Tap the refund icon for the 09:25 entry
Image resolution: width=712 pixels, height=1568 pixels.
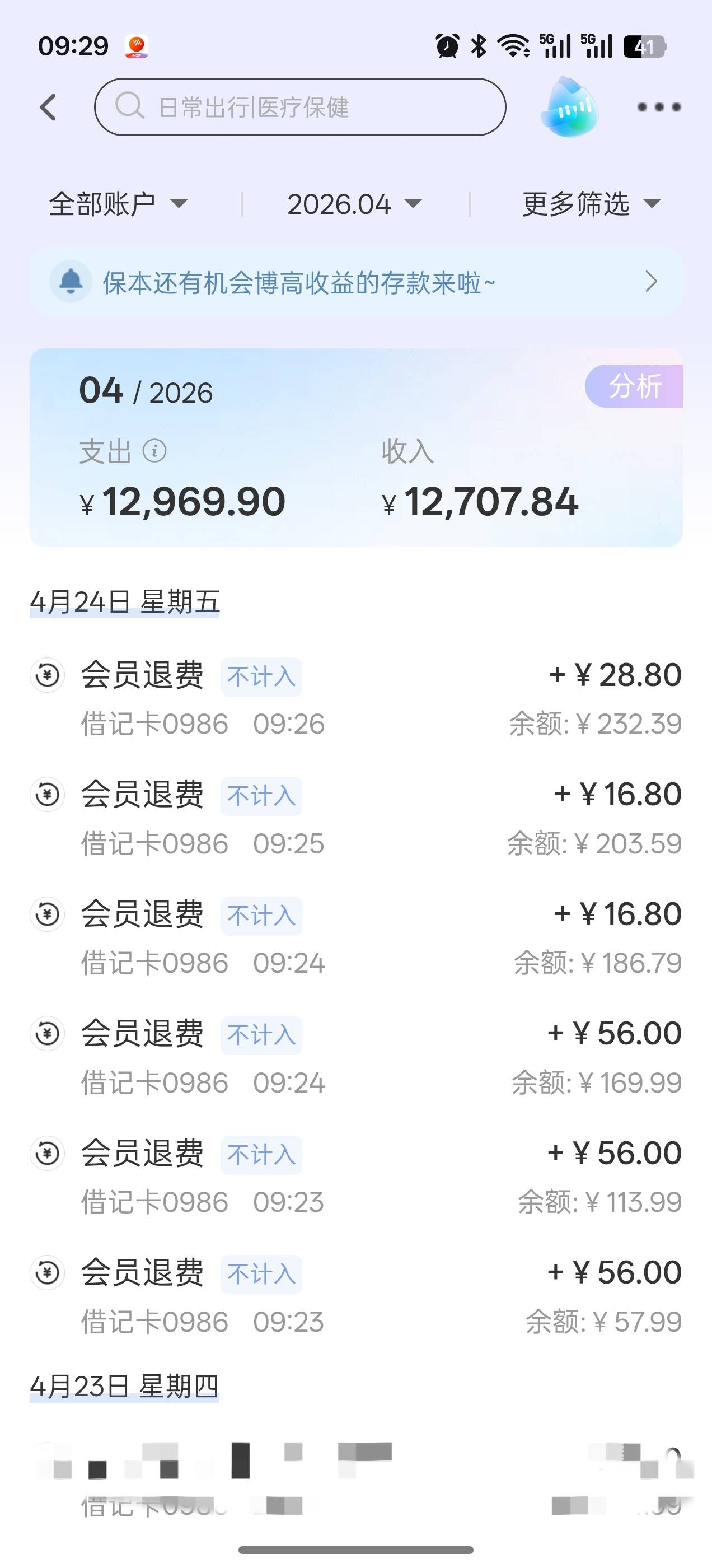[48, 794]
